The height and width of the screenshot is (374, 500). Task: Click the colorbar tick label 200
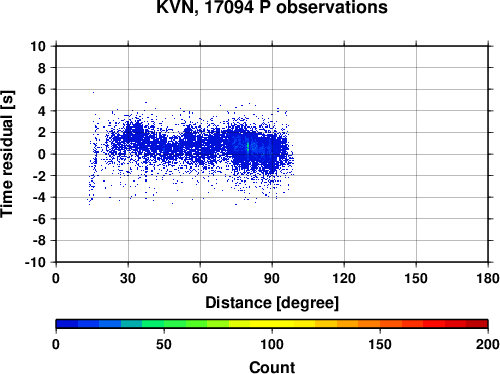(x=488, y=344)
